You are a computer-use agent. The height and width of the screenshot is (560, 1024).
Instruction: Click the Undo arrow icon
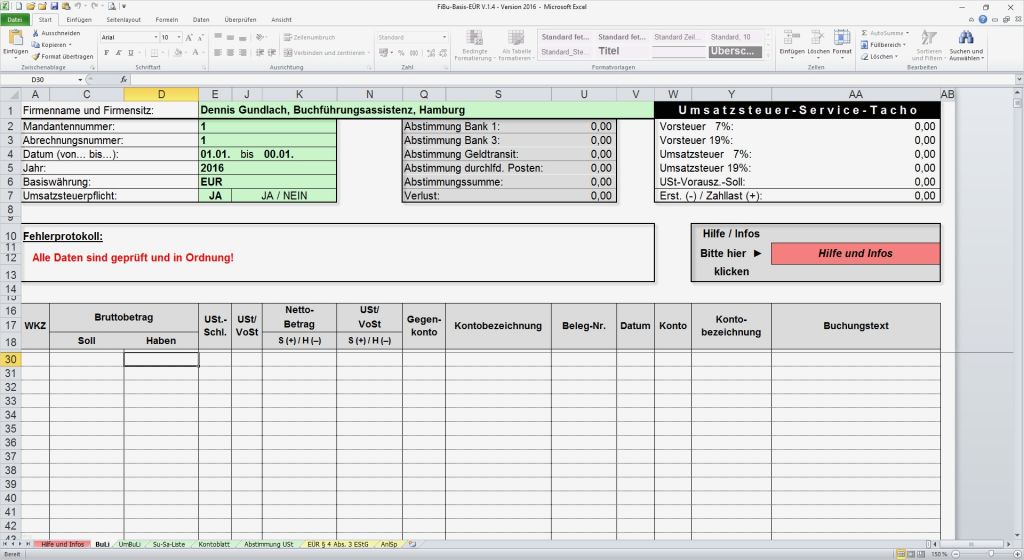[x=78, y=6]
